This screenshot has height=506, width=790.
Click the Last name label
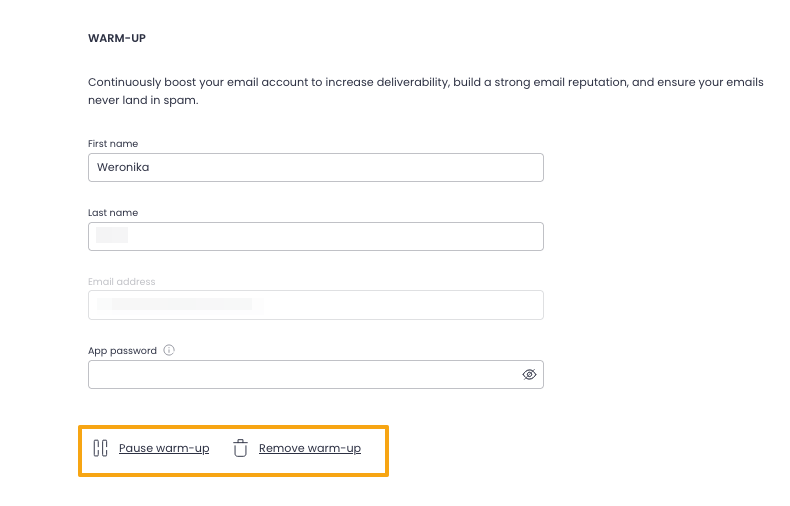tap(113, 213)
